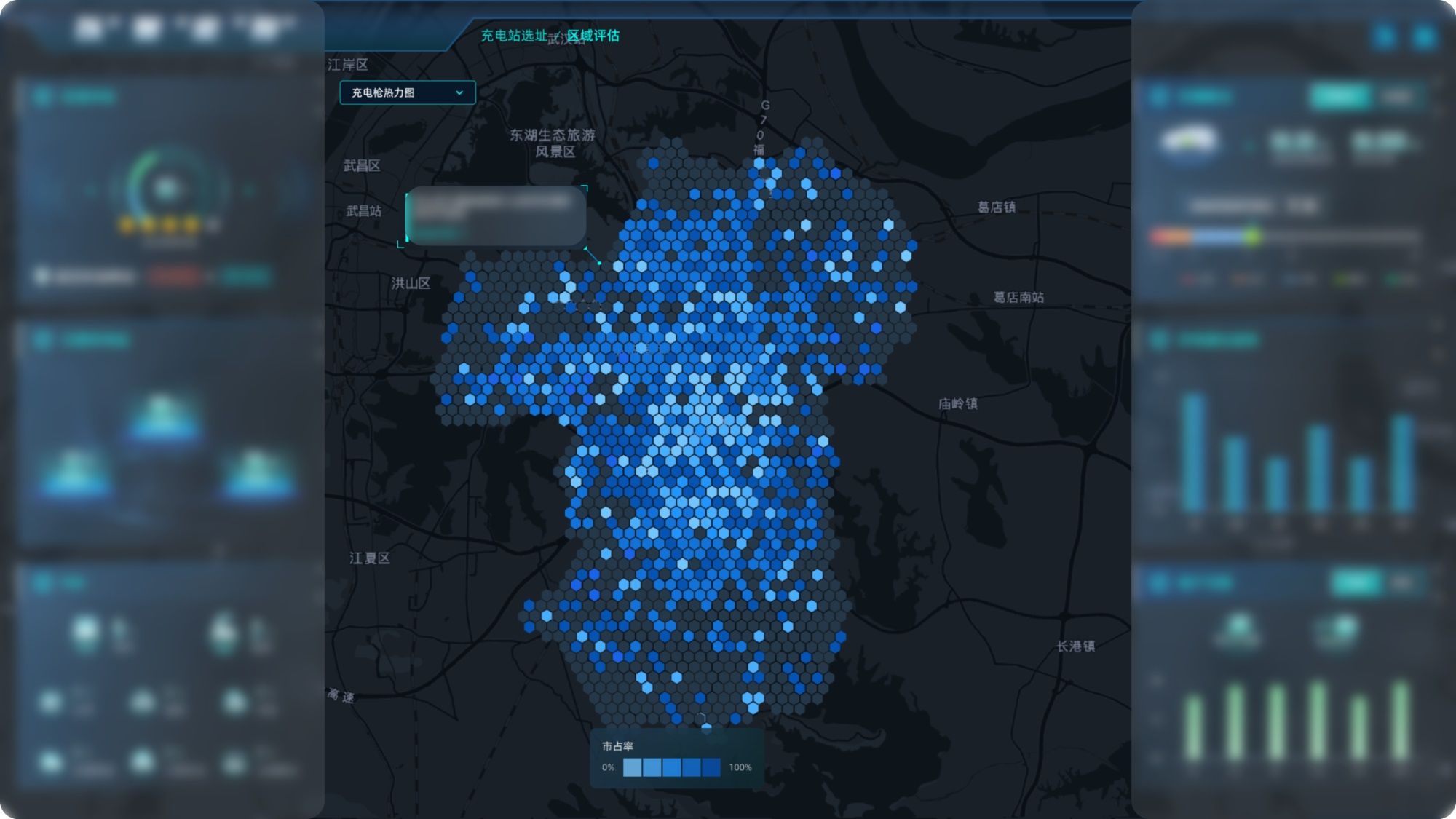Click the green slider handle in right panel
The image size is (1456, 819).
[1252, 236]
